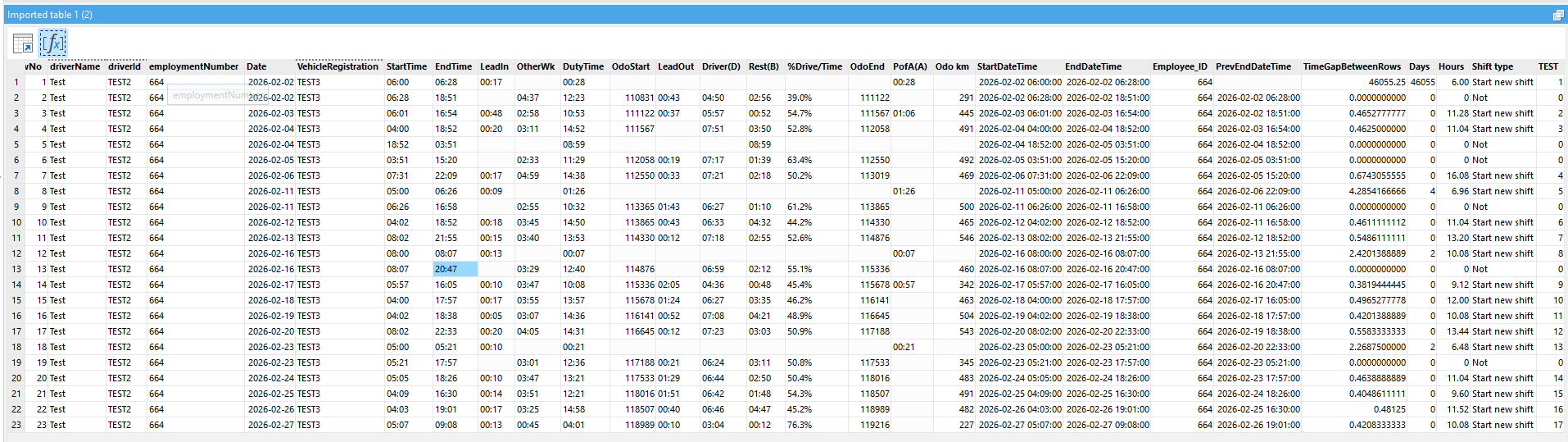Select the highlighted 20:47 EndTime cell
Viewport: 1568px width, 442px height.
[x=455, y=269]
